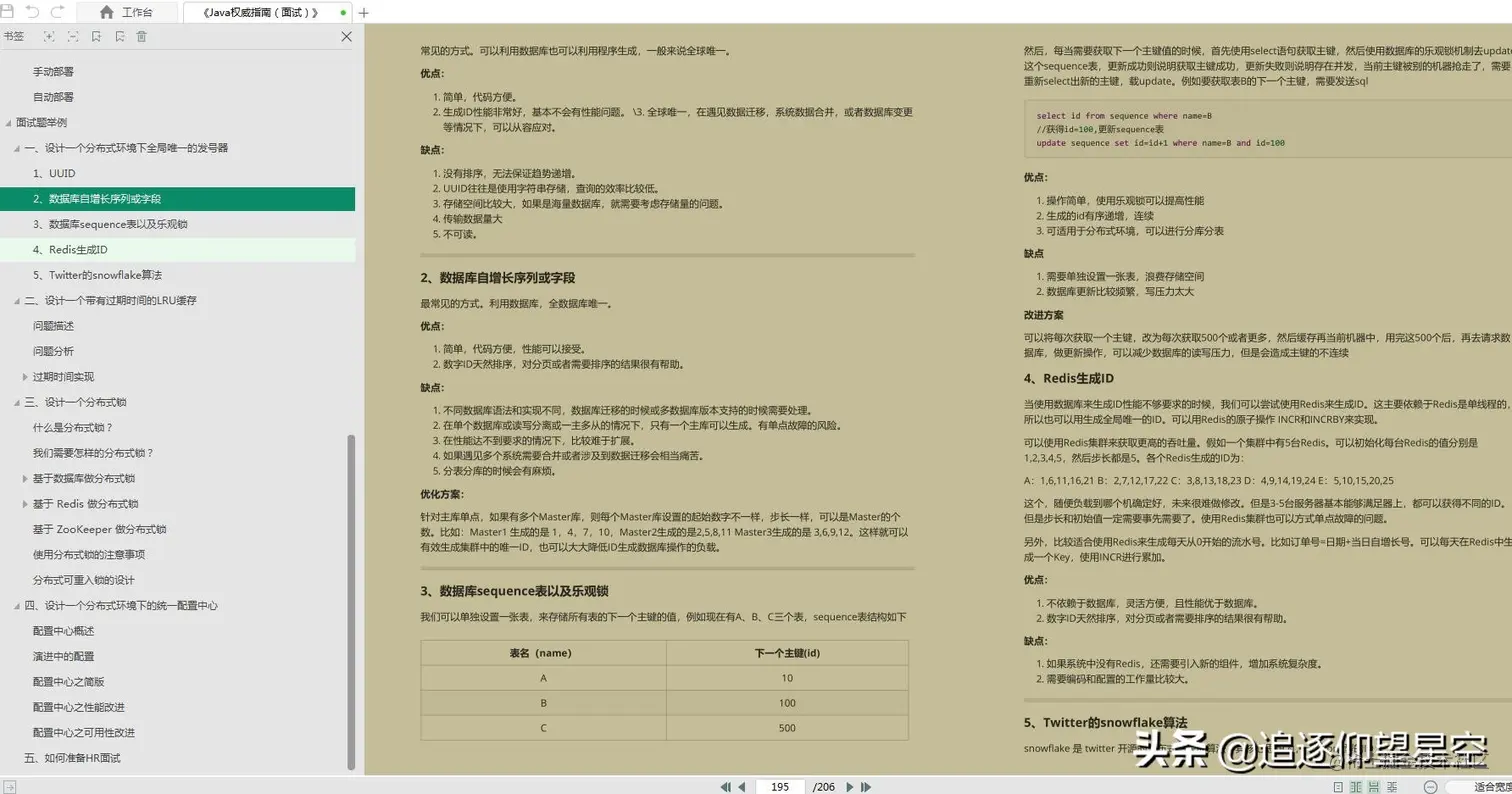Image resolution: width=1512 pixels, height=794 pixels.
Task: Toggle single page view in status bar
Action: [x=1339, y=786]
